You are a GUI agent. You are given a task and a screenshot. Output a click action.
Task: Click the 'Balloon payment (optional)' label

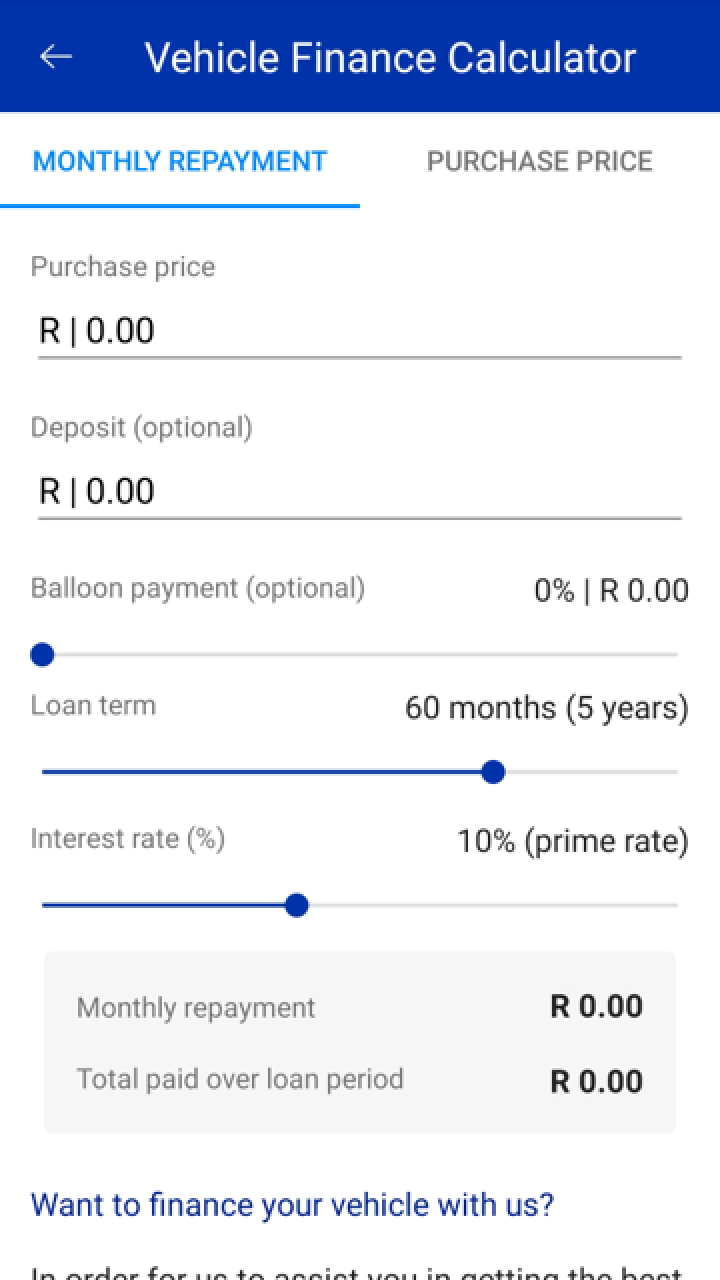(198, 588)
